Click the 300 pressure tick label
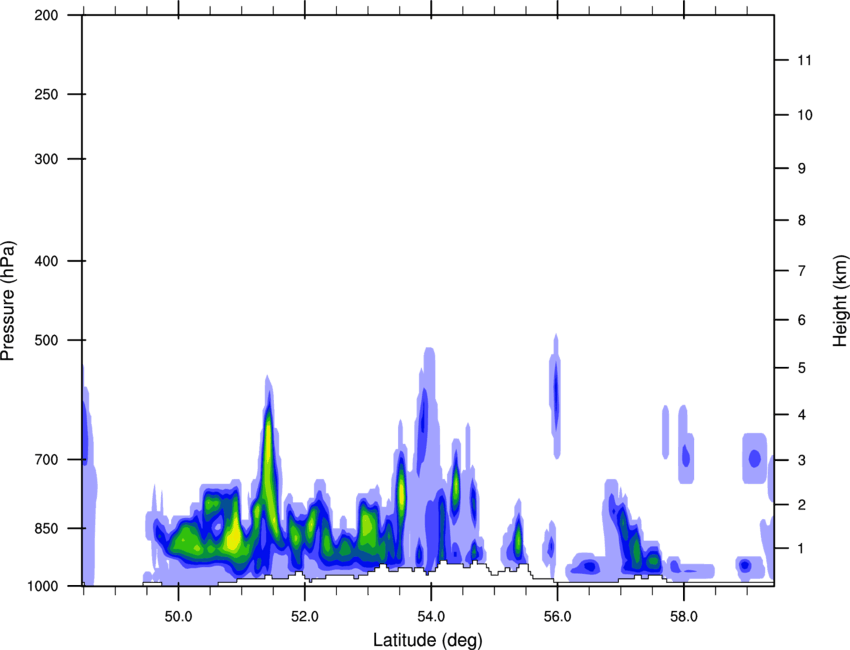 point(46,159)
